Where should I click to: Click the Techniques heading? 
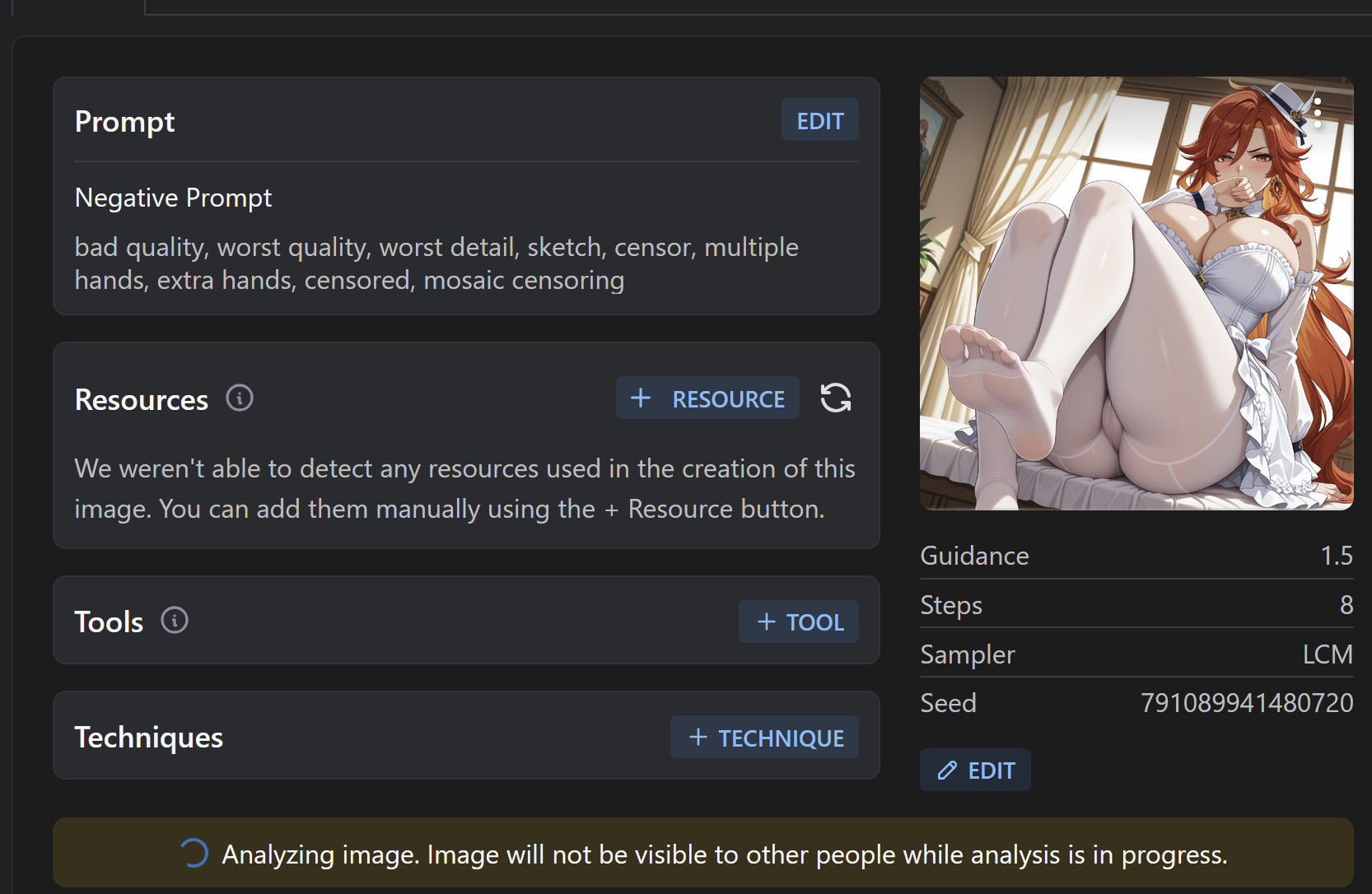click(149, 737)
